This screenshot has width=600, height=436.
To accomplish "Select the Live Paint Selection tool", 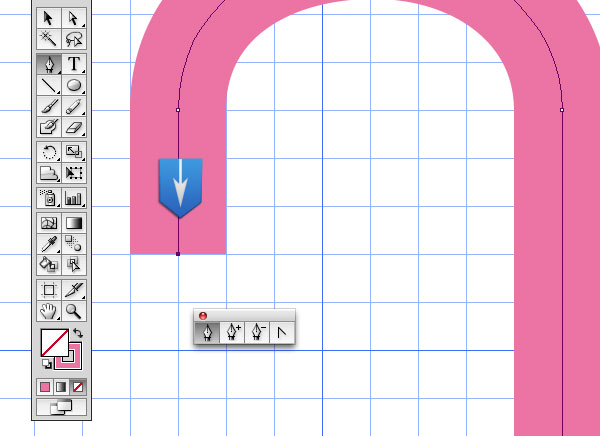I will (x=74, y=265).
